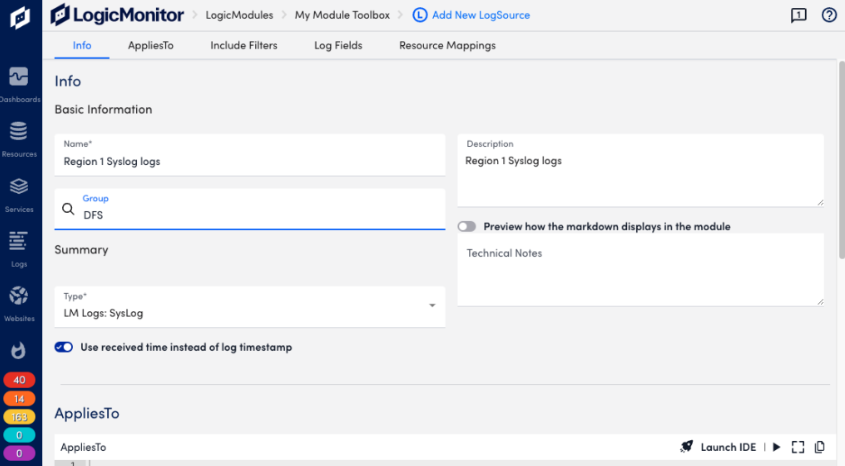Click the purple alert count badge
The image size is (845, 466).
pos(19,454)
